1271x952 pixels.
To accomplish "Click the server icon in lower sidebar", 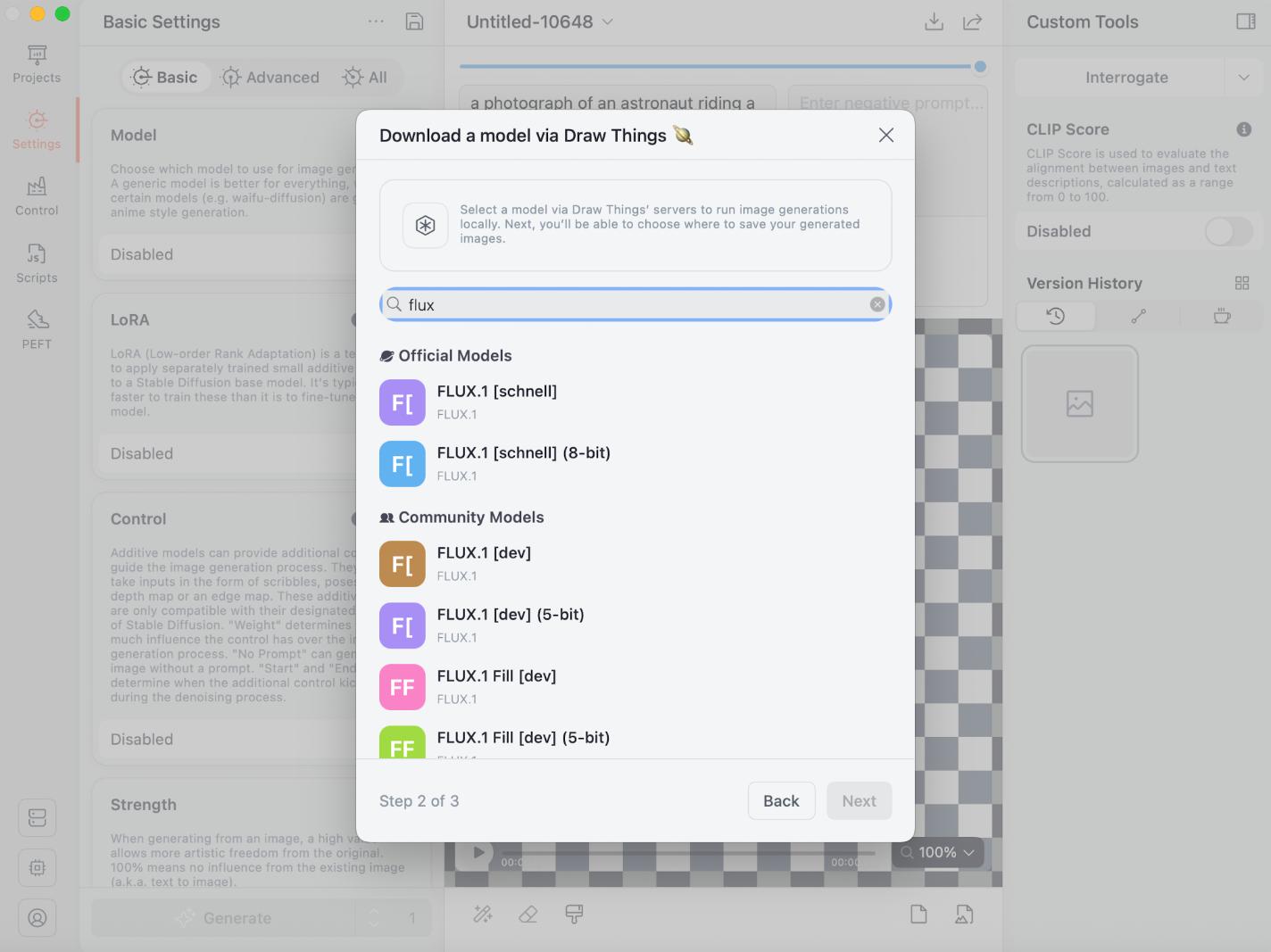I will [x=37, y=817].
